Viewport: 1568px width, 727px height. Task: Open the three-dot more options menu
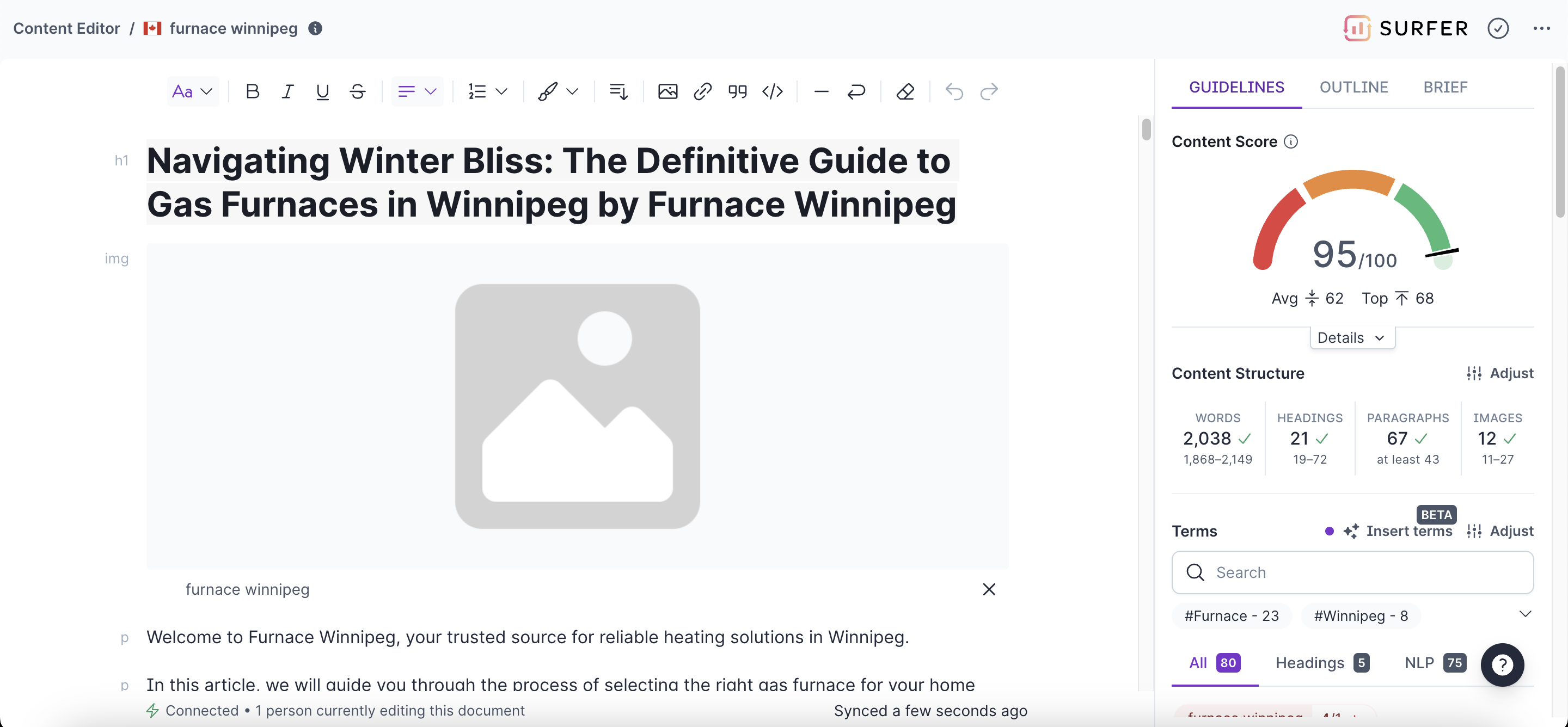click(1541, 29)
